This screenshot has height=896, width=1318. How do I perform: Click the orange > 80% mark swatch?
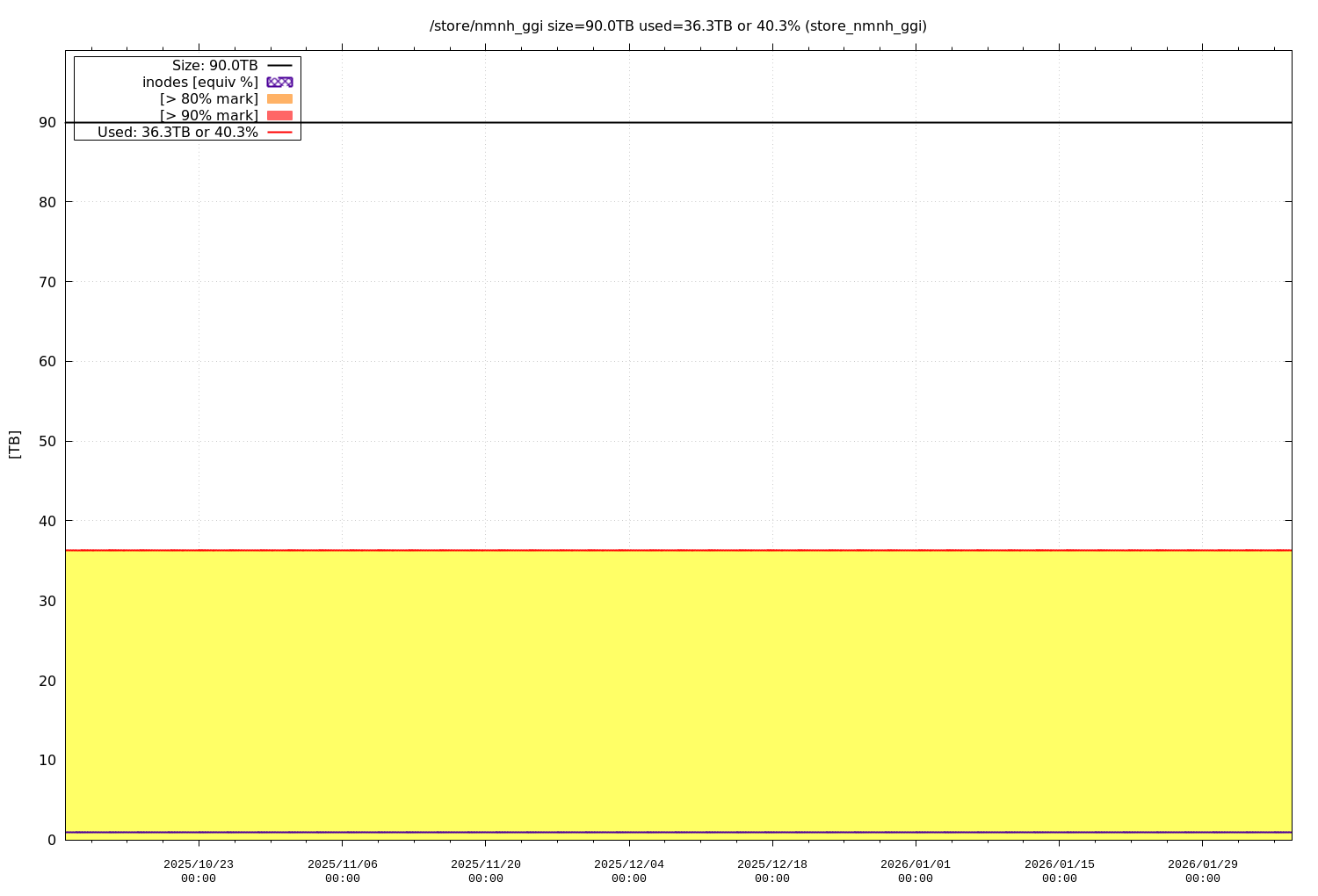tap(279, 98)
